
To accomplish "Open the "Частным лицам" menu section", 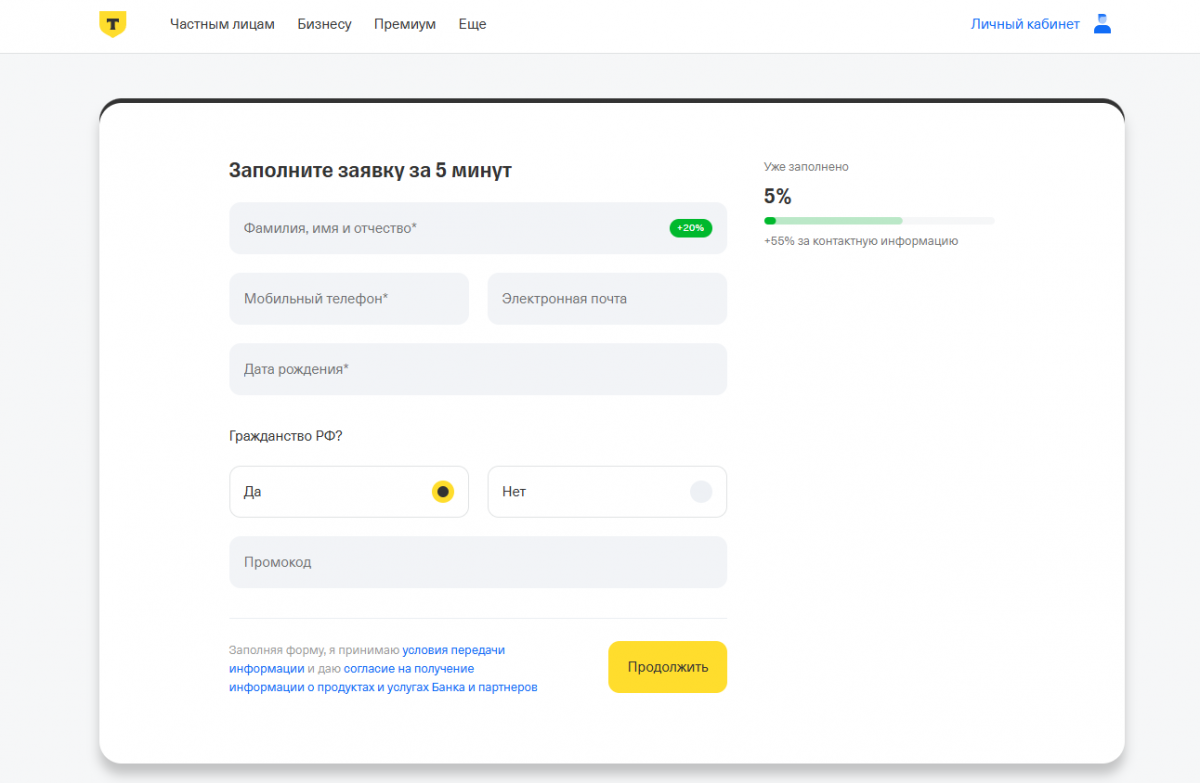I will 222,24.
